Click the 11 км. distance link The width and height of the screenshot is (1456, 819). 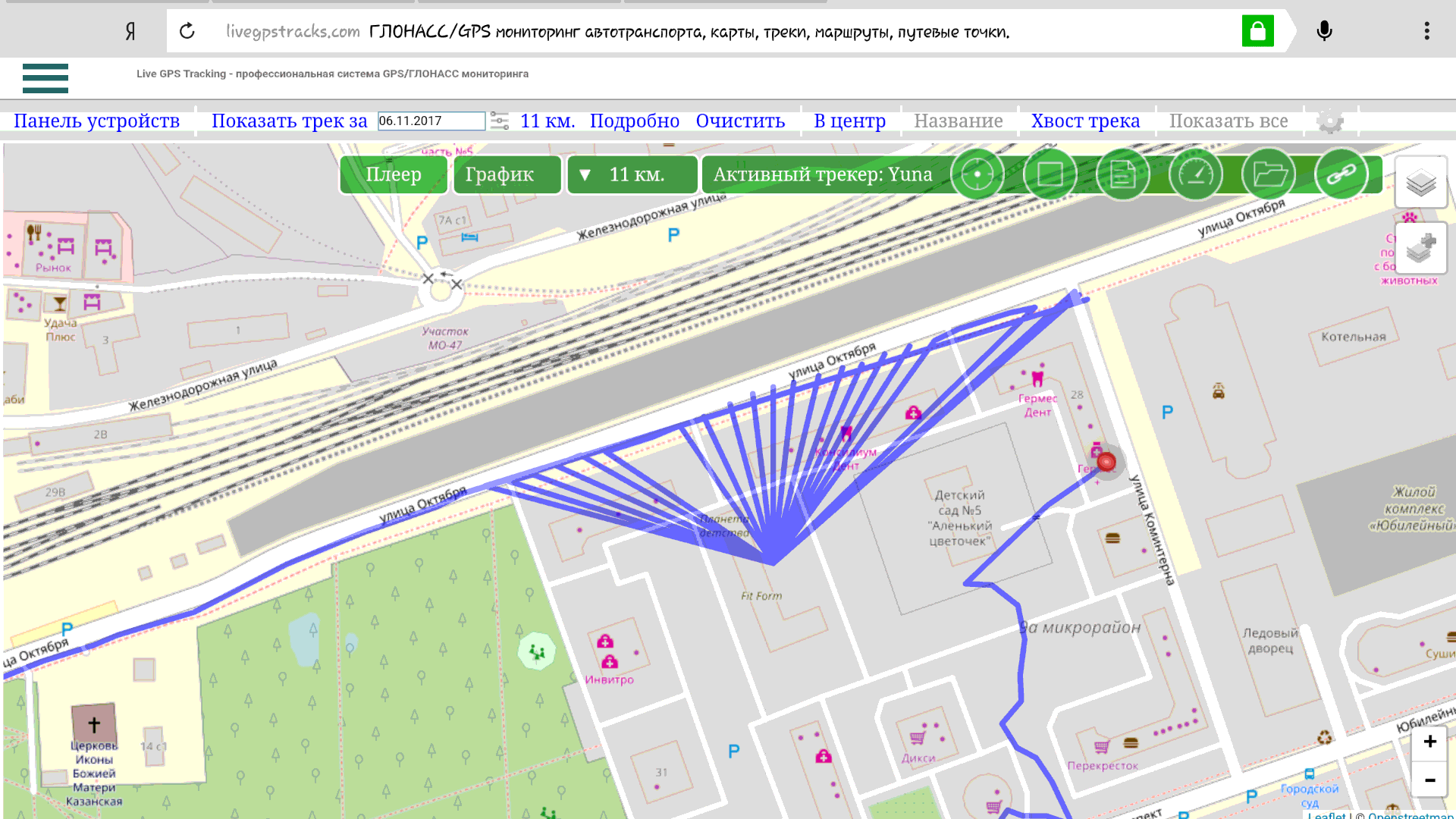(548, 121)
